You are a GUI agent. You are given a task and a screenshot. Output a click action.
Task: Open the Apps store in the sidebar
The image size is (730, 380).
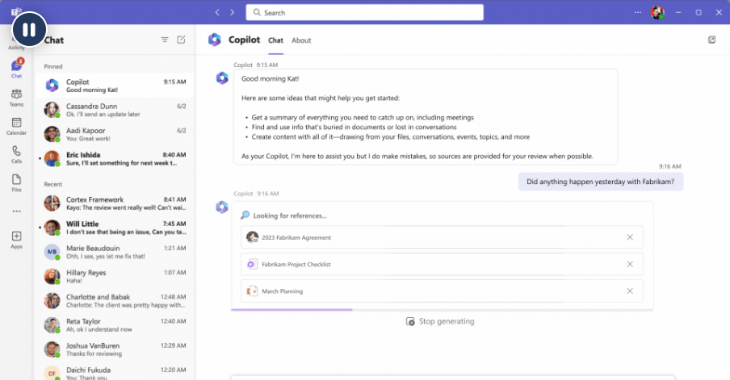(x=16, y=239)
